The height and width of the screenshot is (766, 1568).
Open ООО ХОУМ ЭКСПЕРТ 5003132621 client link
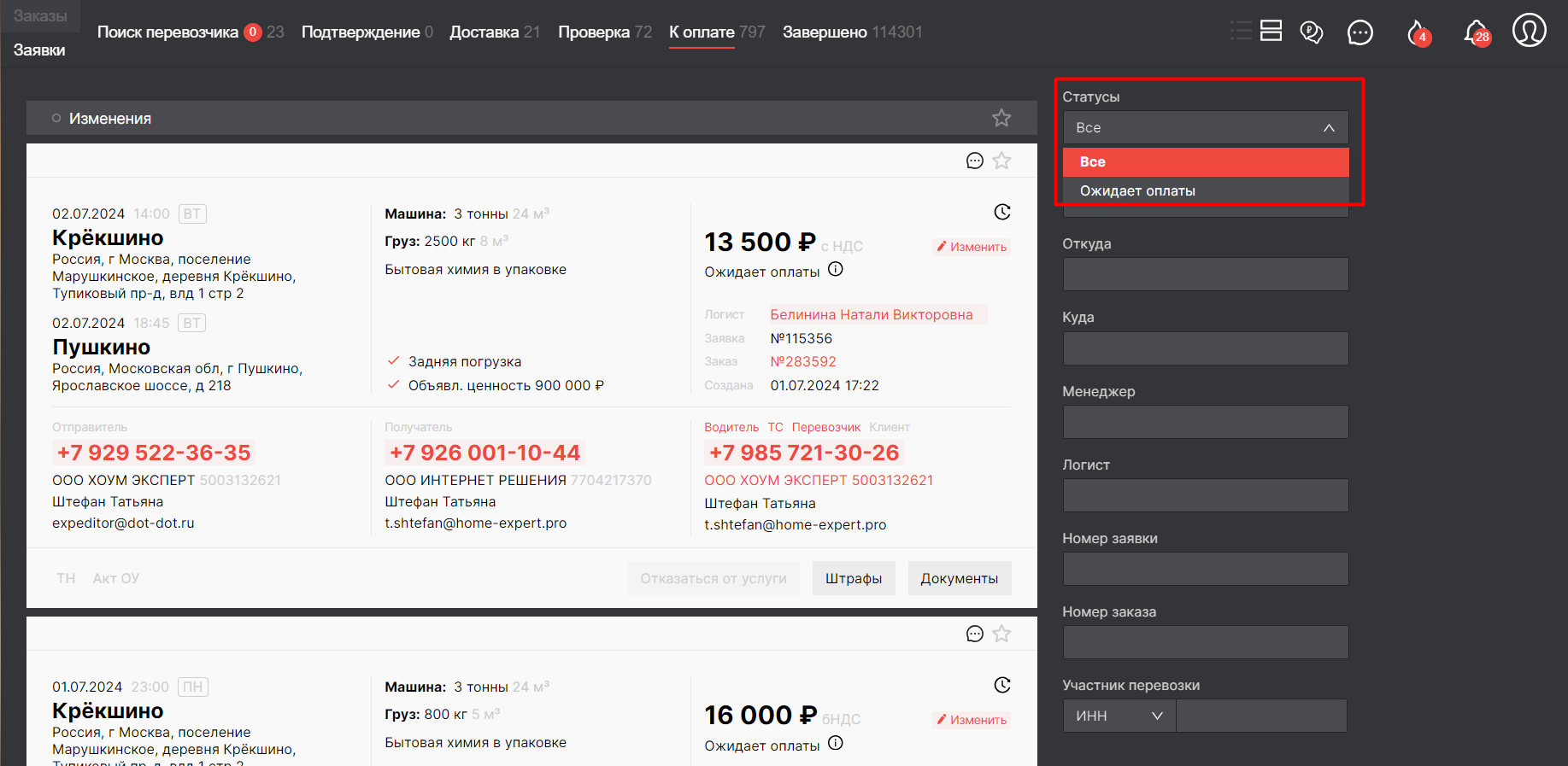[x=819, y=480]
